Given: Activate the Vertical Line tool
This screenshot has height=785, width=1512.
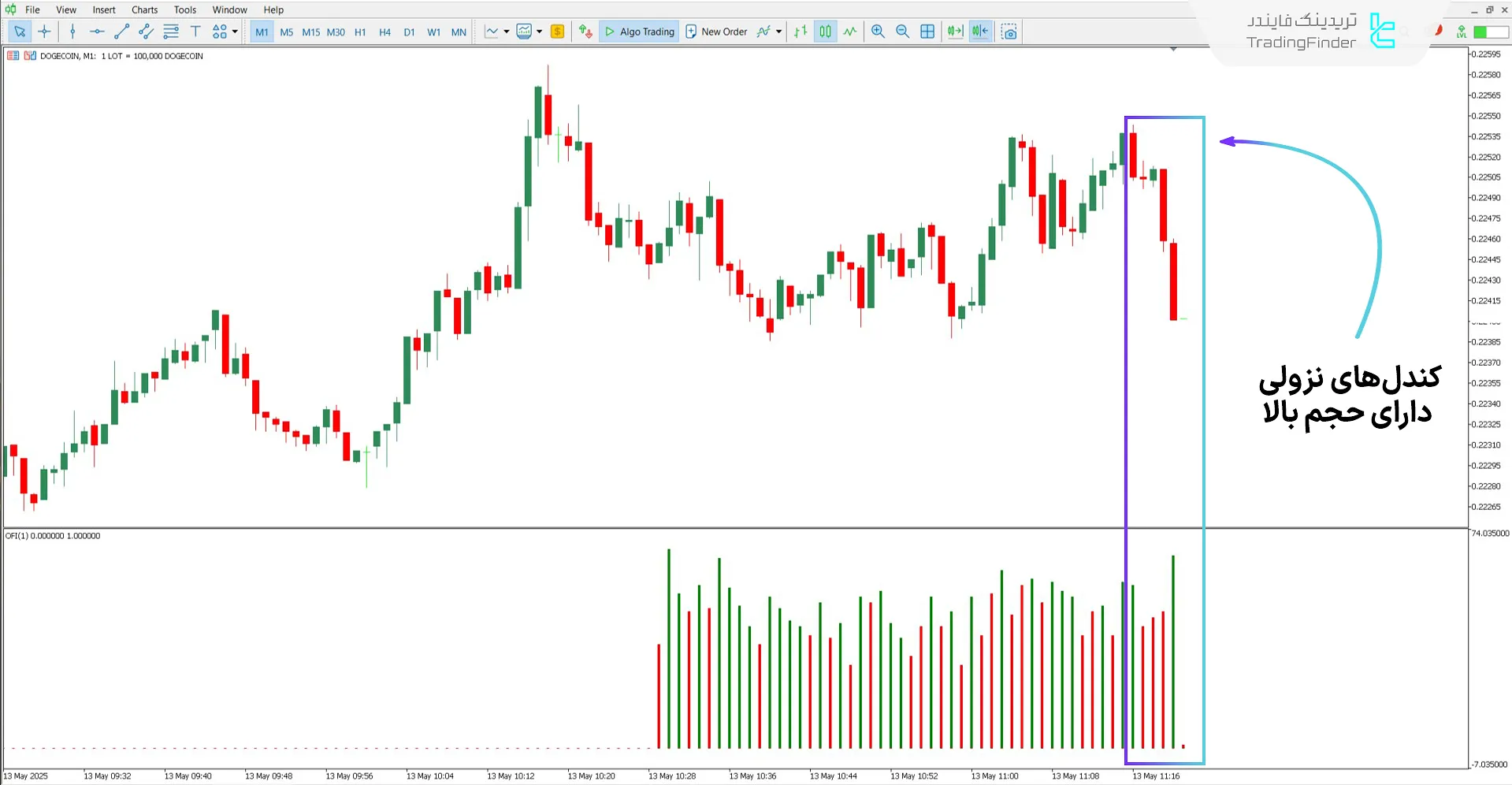Looking at the screenshot, I should (72, 32).
